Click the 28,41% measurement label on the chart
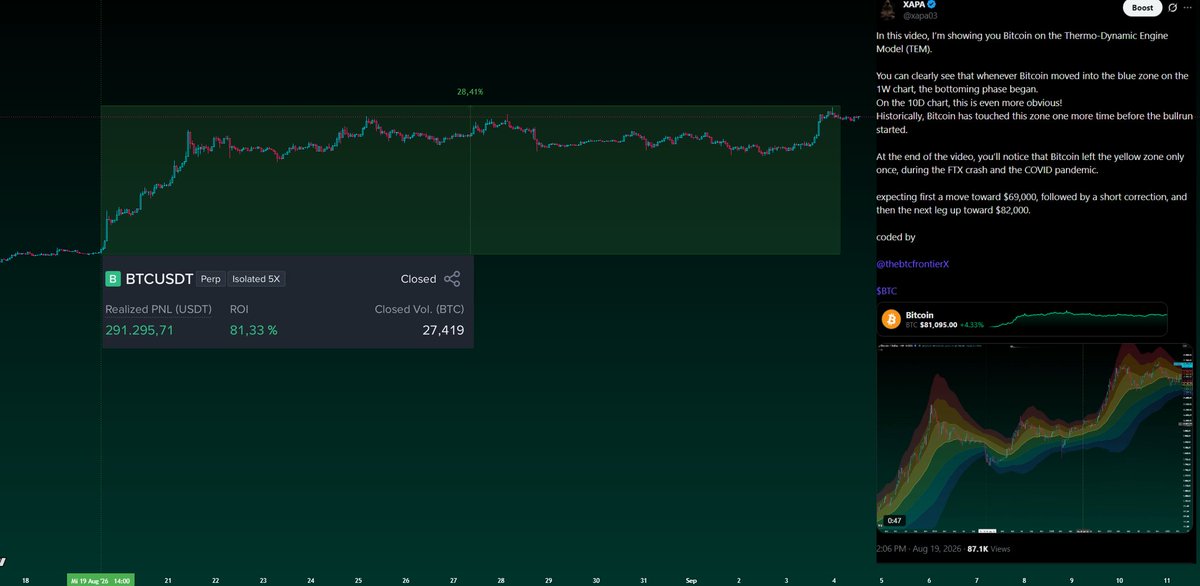1200x586 pixels. [x=470, y=91]
